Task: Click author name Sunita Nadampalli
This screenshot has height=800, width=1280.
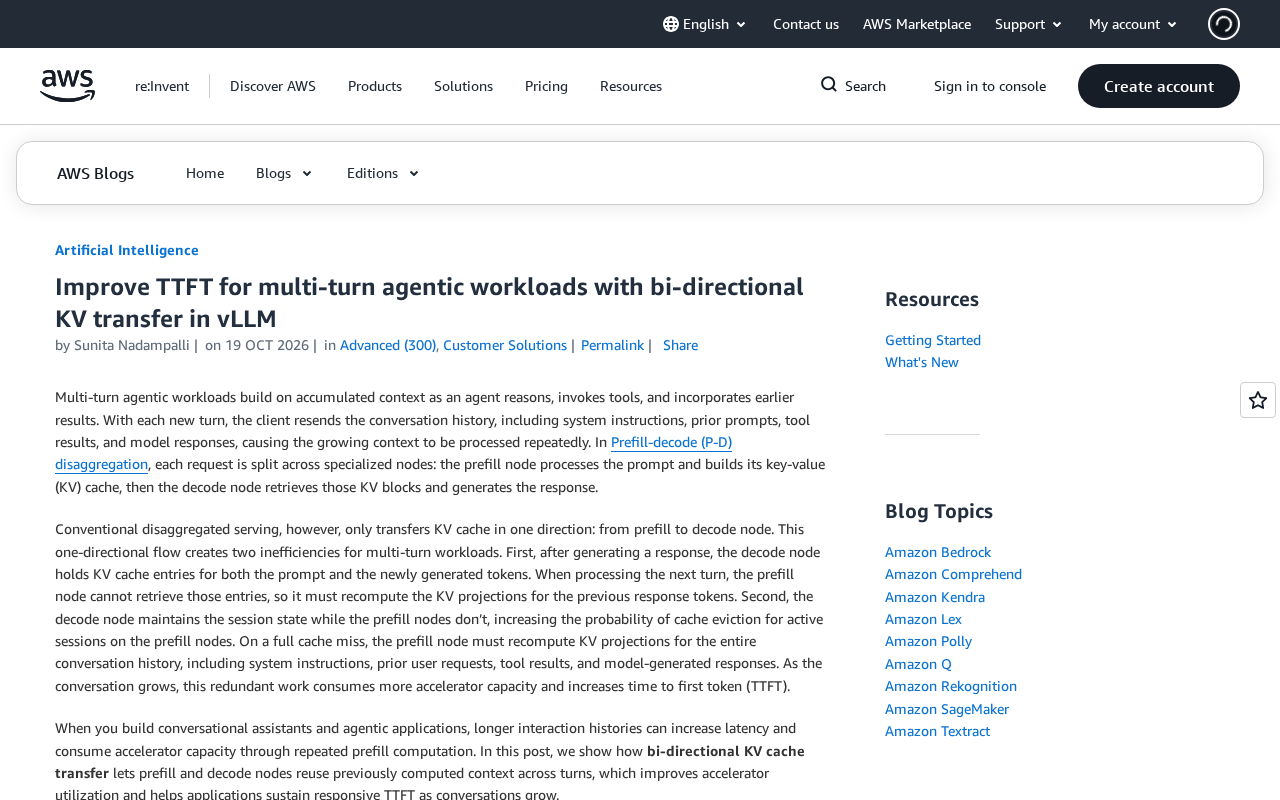Action: pos(131,345)
